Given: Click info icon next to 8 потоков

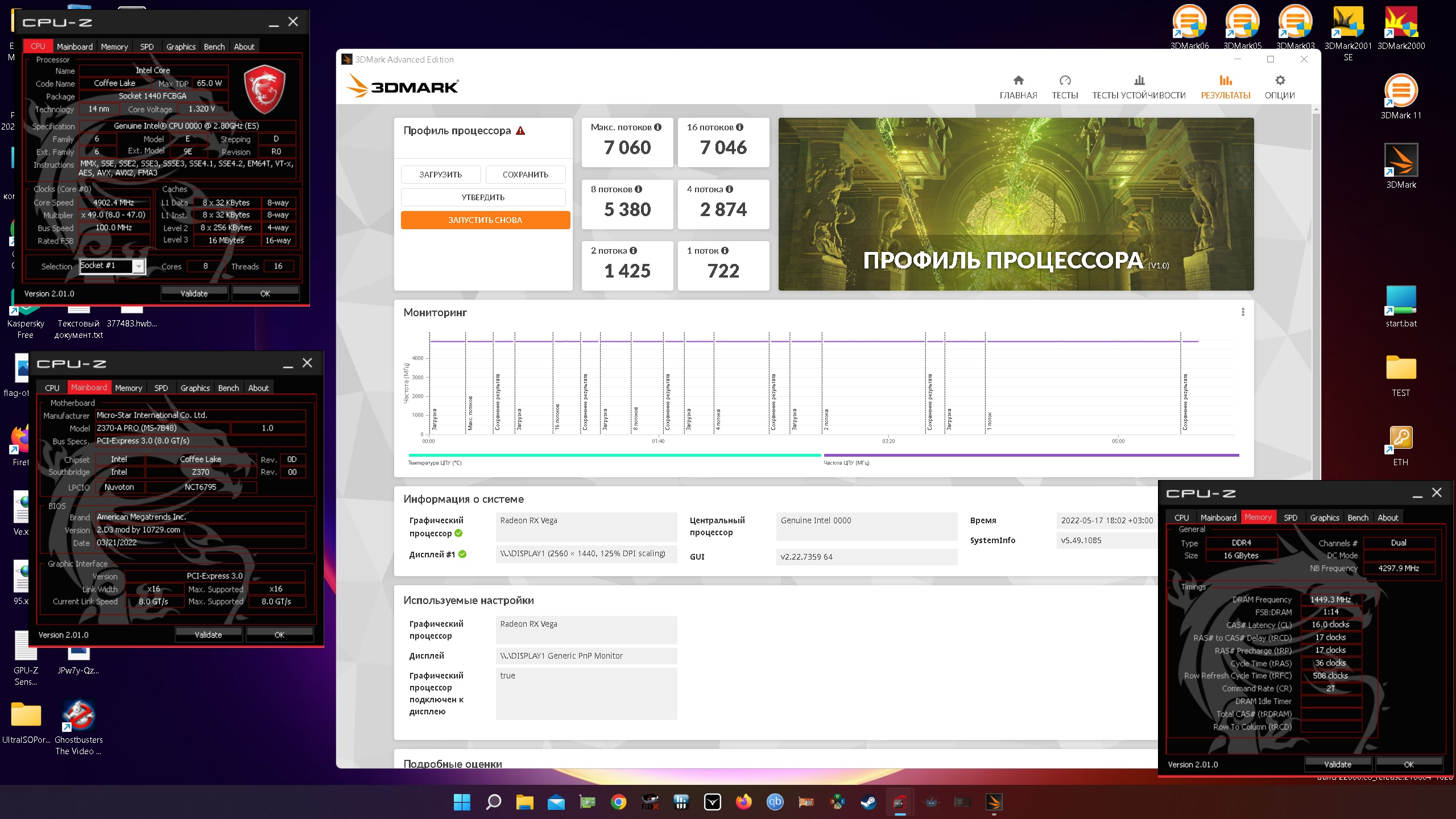Looking at the screenshot, I should tap(638, 189).
